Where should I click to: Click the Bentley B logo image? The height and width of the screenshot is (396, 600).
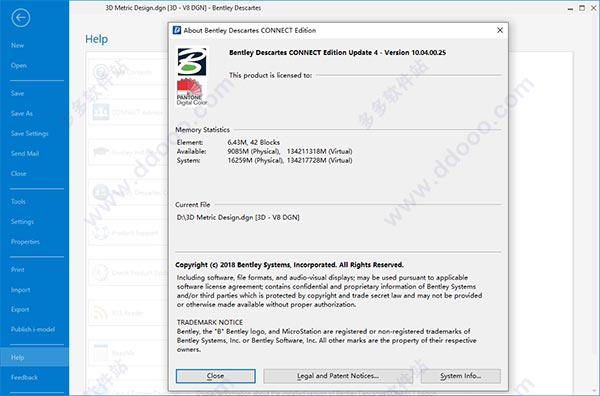(x=192, y=61)
